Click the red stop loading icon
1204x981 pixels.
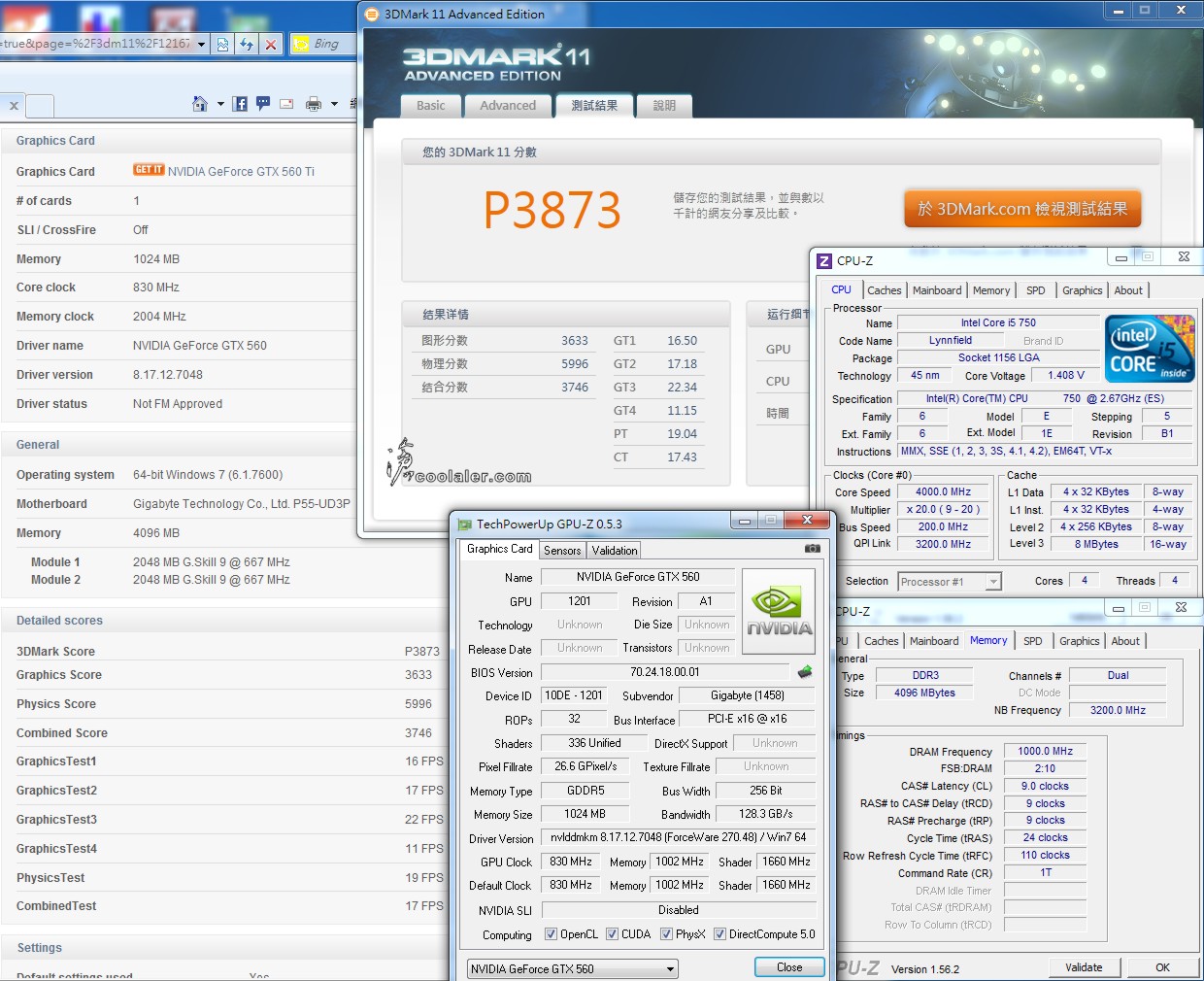pyautogui.click(x=271, y=44)
